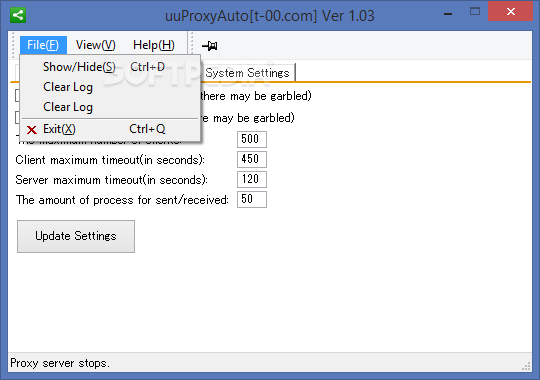The image size is (540, 380).
Task: Choose Show/Hide(S) from the File menu
Action: [111, 67]
